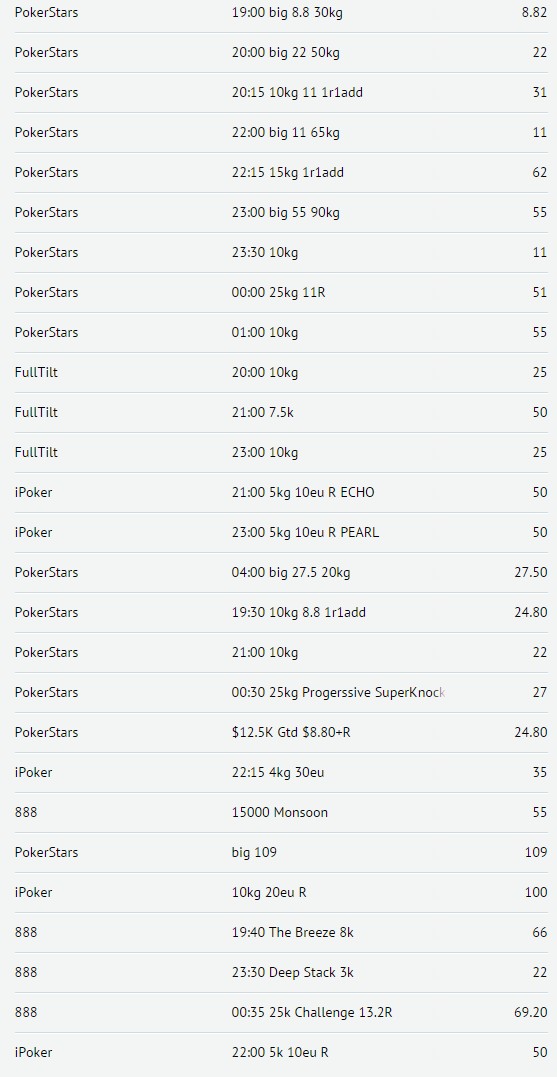Open the 19:40 The Breeze 8k tournament
This screenshot has height=1077, width=557.
[278, 932]
